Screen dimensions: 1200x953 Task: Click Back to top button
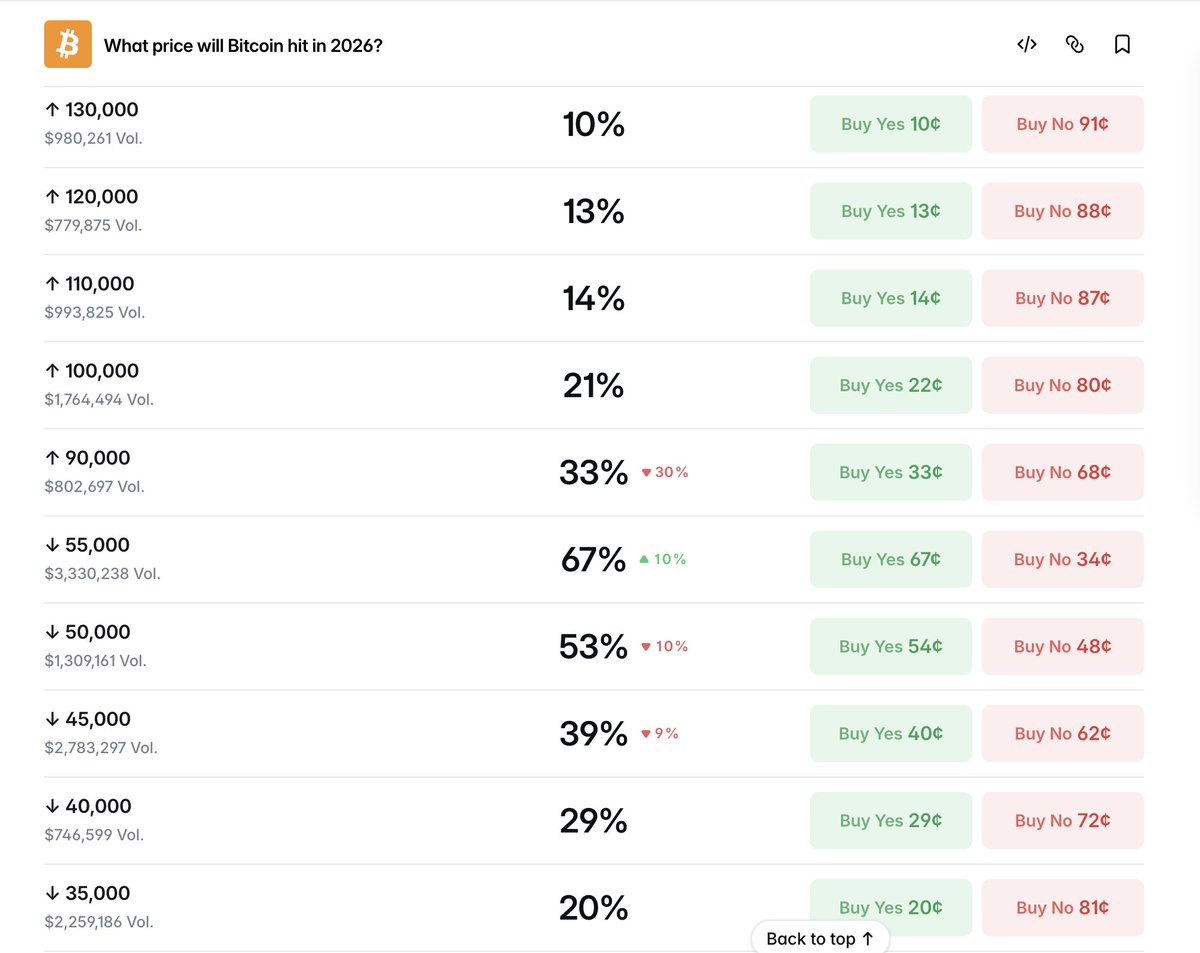[x=820, y=938]
